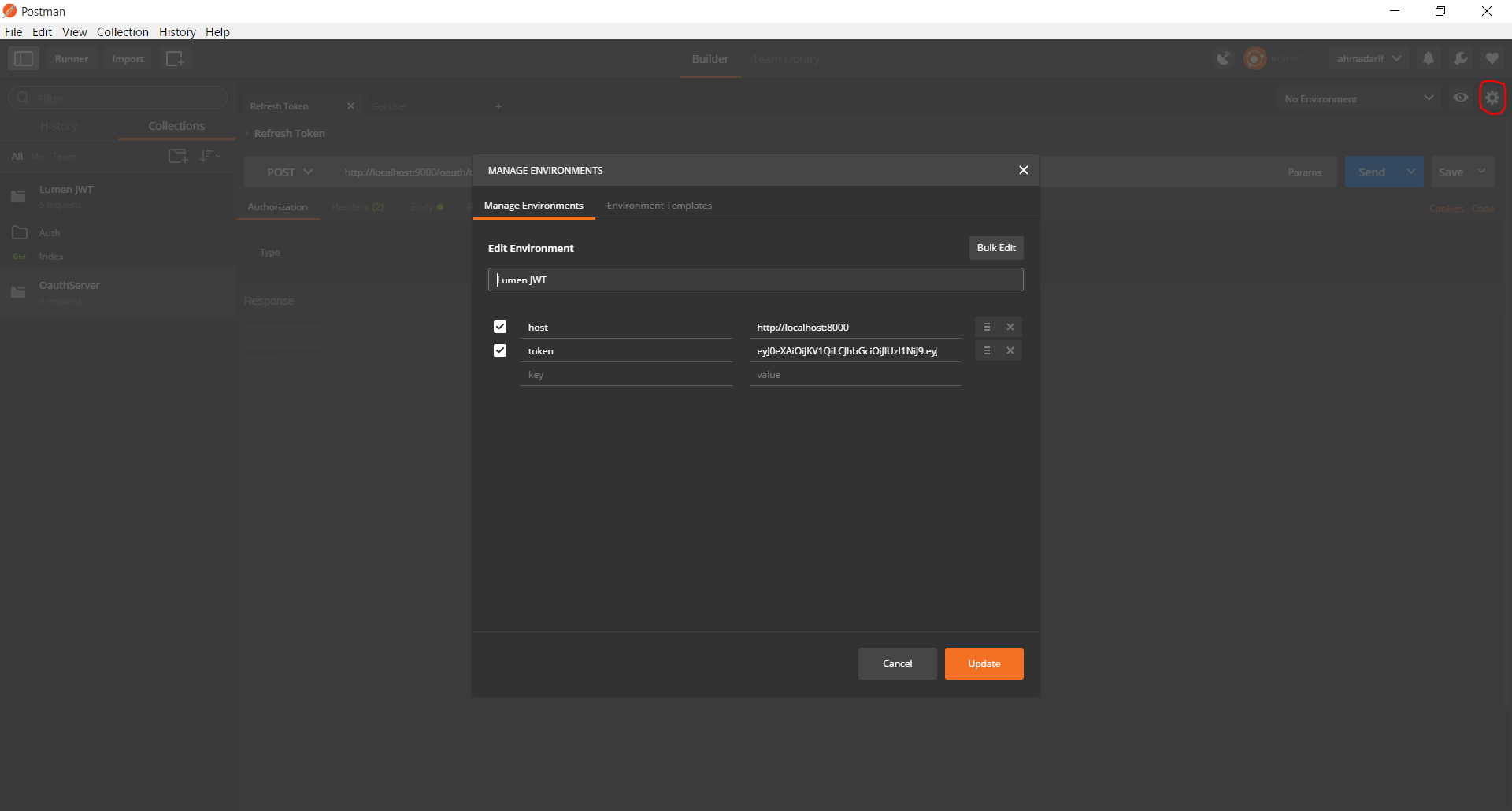Open the POST method dropdown
This screenshot has width=1512, height=811.
290,172
